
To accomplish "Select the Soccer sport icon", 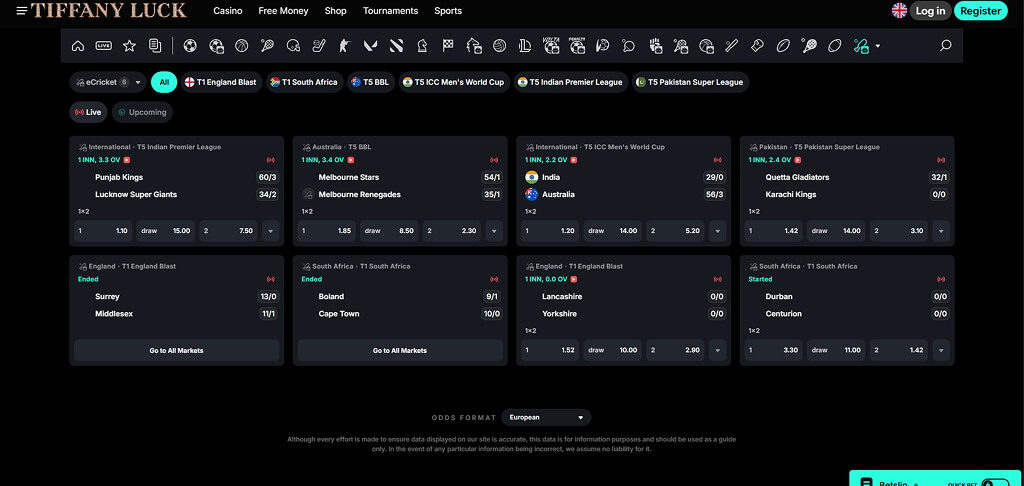I will pos(190,46).
